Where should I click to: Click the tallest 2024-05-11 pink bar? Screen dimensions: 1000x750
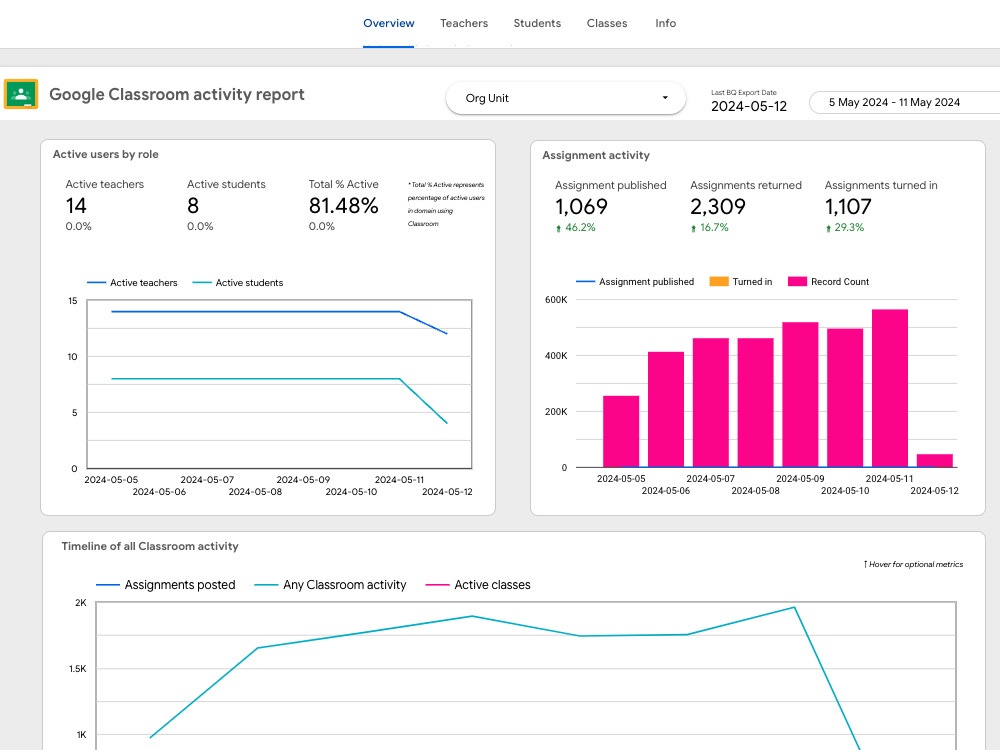tap(890, 388)
